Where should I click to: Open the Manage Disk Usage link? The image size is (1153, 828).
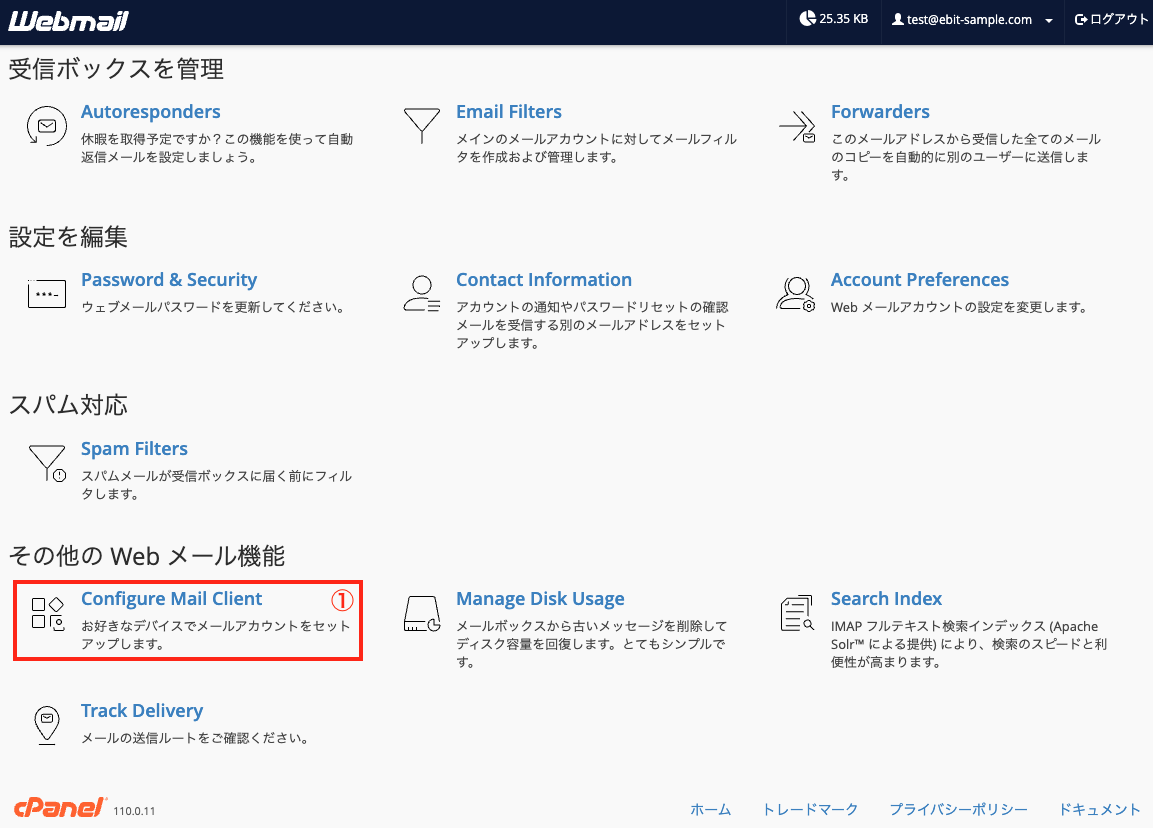tap(540, 599)
